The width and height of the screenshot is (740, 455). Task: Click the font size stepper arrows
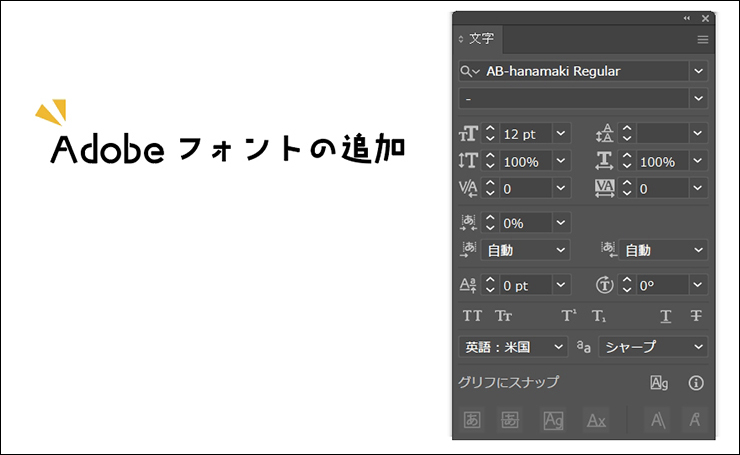[x=490, y=133]
